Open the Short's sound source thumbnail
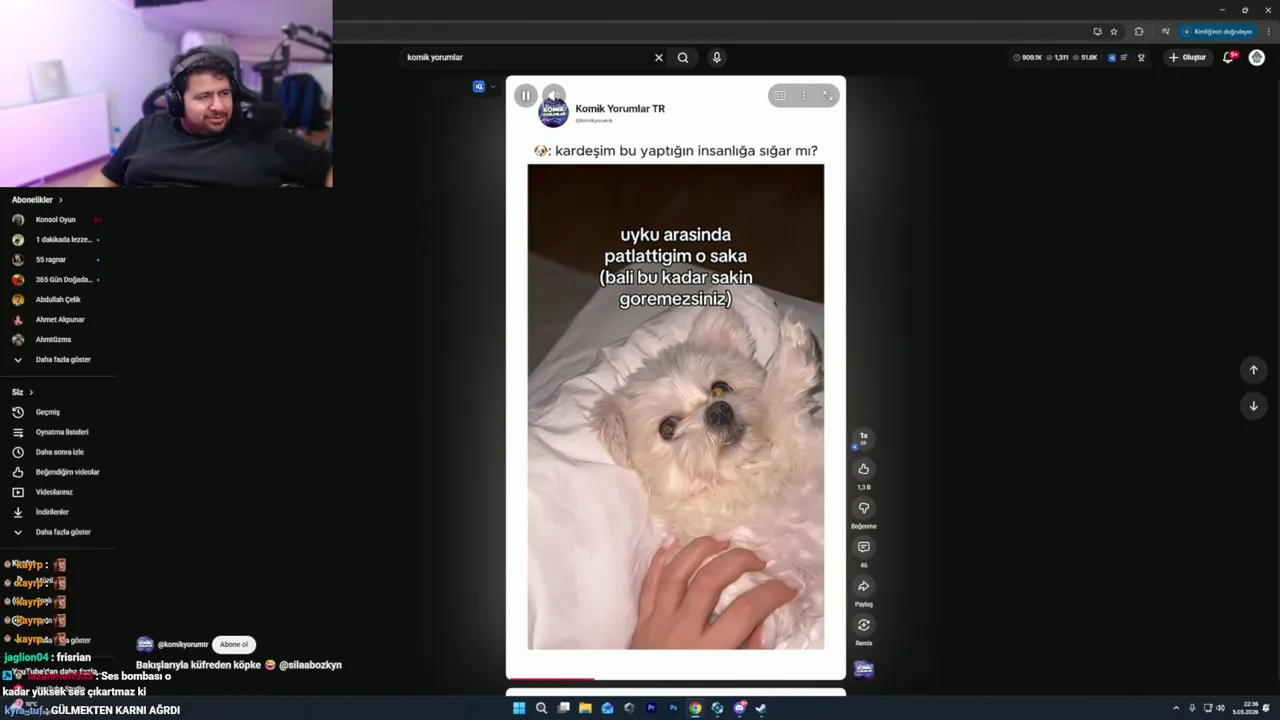This screenshot has height=720, width=1280. tap(864, 669)
